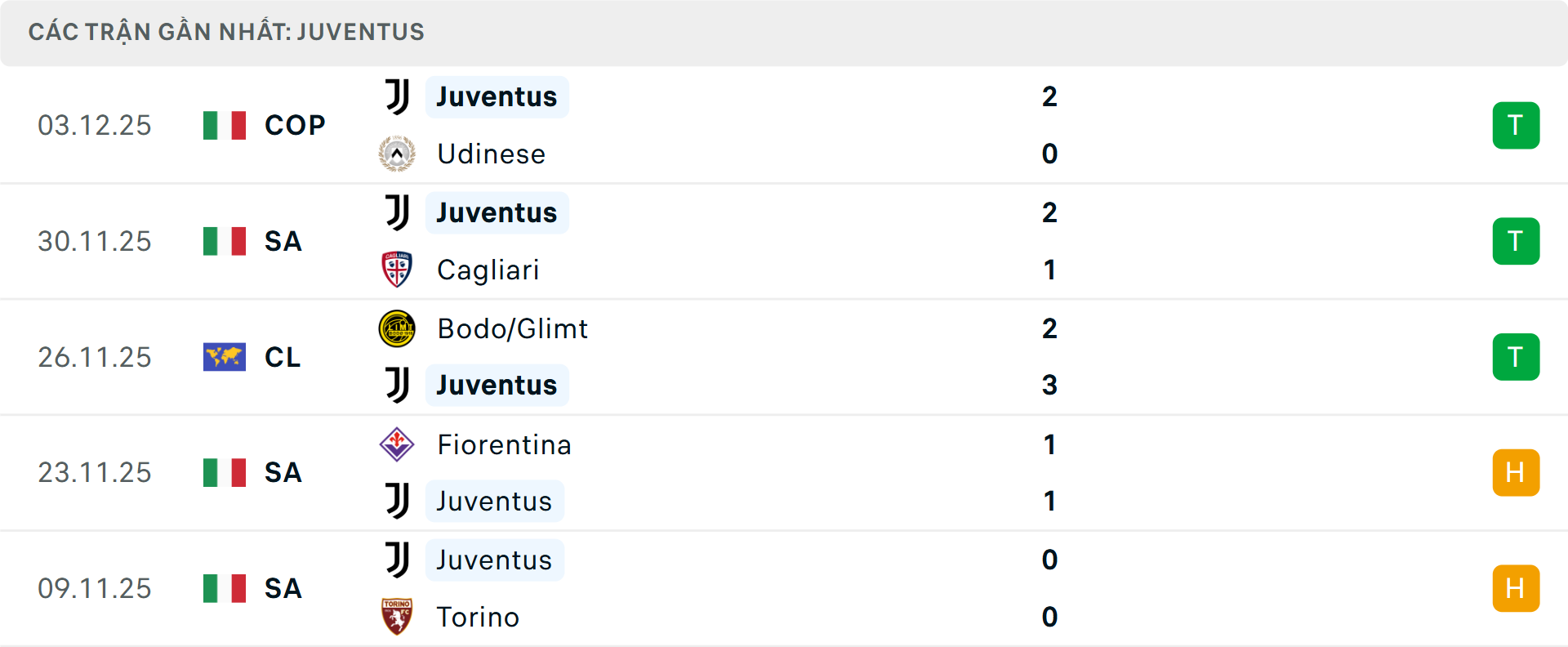Open the CÁC TRẬN GẦN NHẤT: JUVENTUS header

pos(227,32)
